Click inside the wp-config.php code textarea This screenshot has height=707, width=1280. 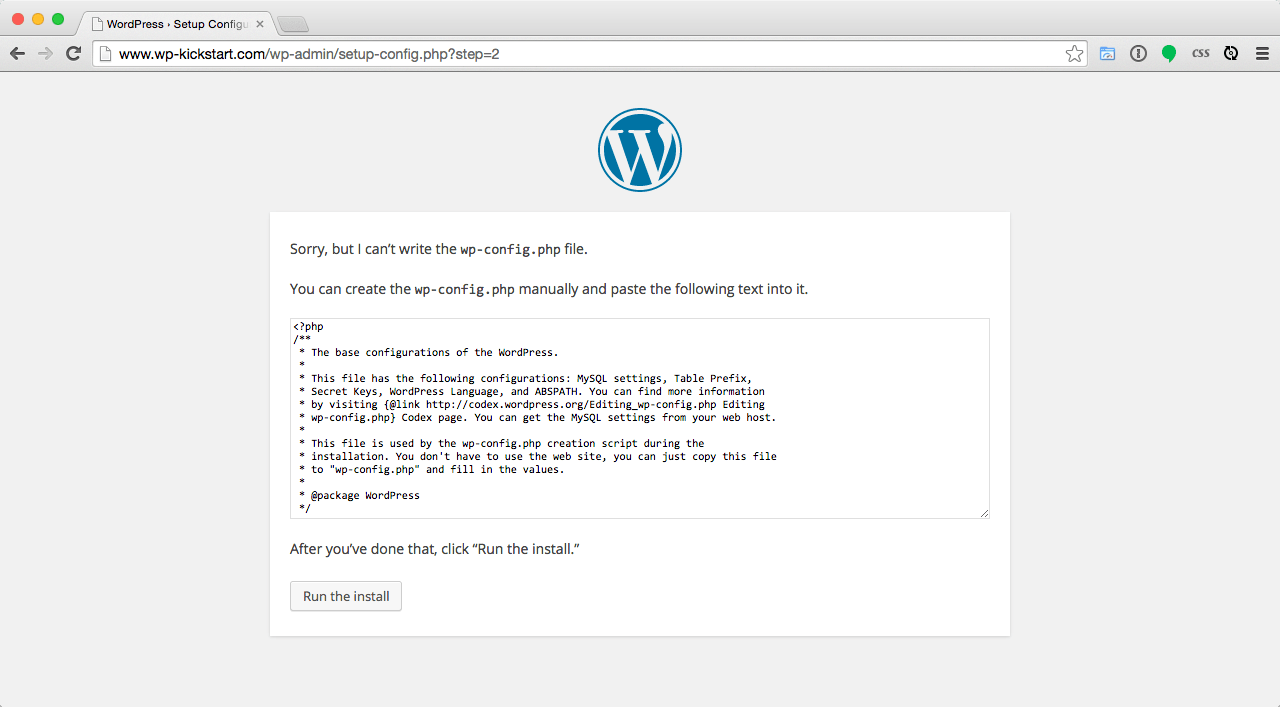click(x=640, y=418)
